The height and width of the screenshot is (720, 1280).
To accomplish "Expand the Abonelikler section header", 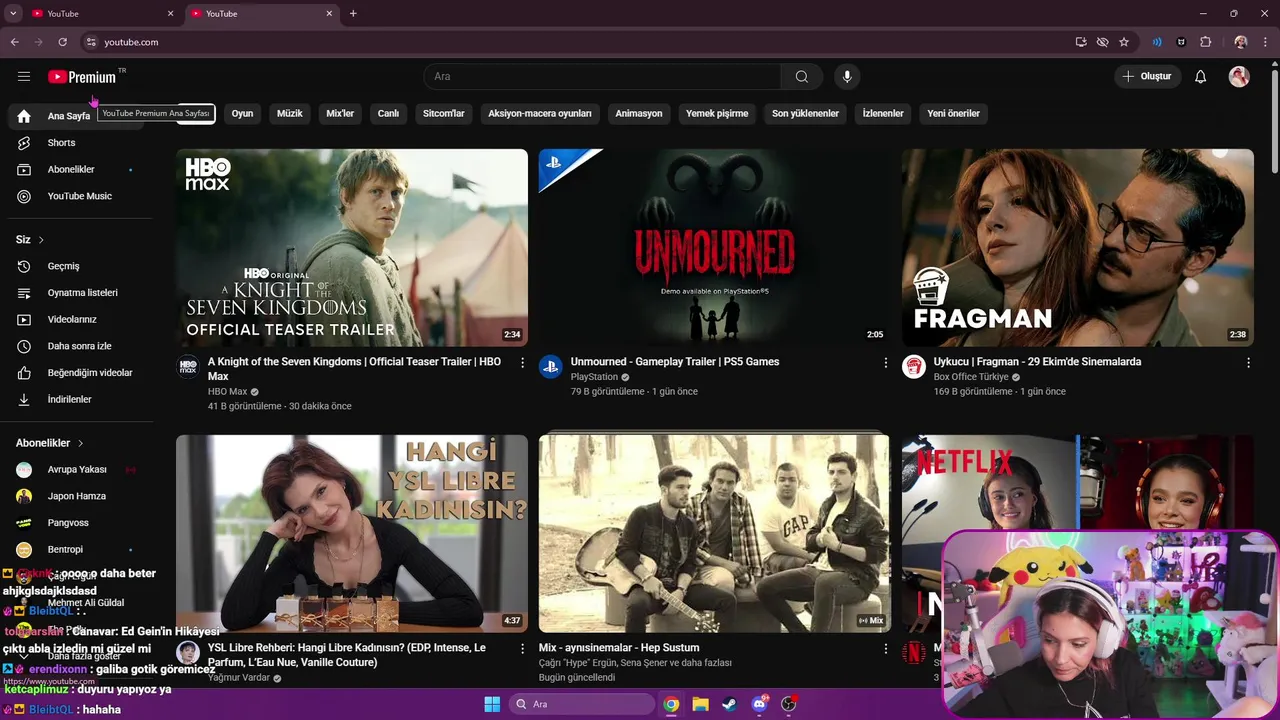I will (x=50, y=443).
